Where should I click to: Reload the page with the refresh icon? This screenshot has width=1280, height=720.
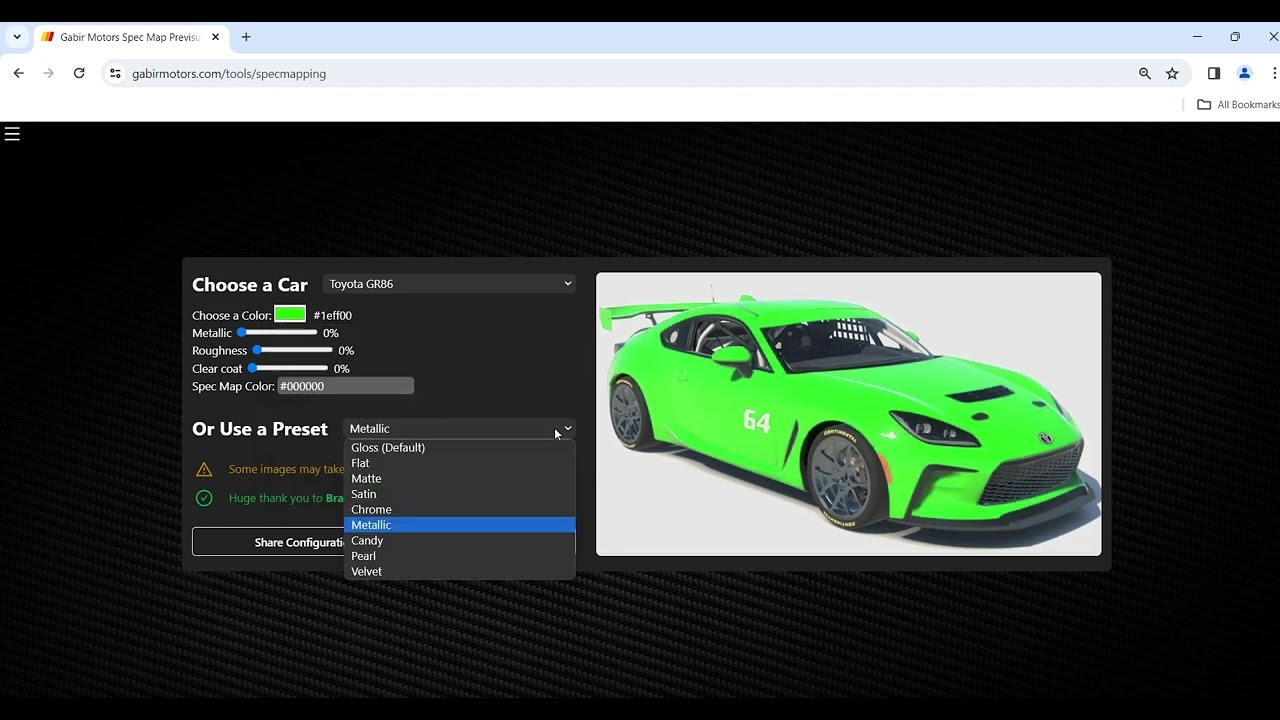79,73
